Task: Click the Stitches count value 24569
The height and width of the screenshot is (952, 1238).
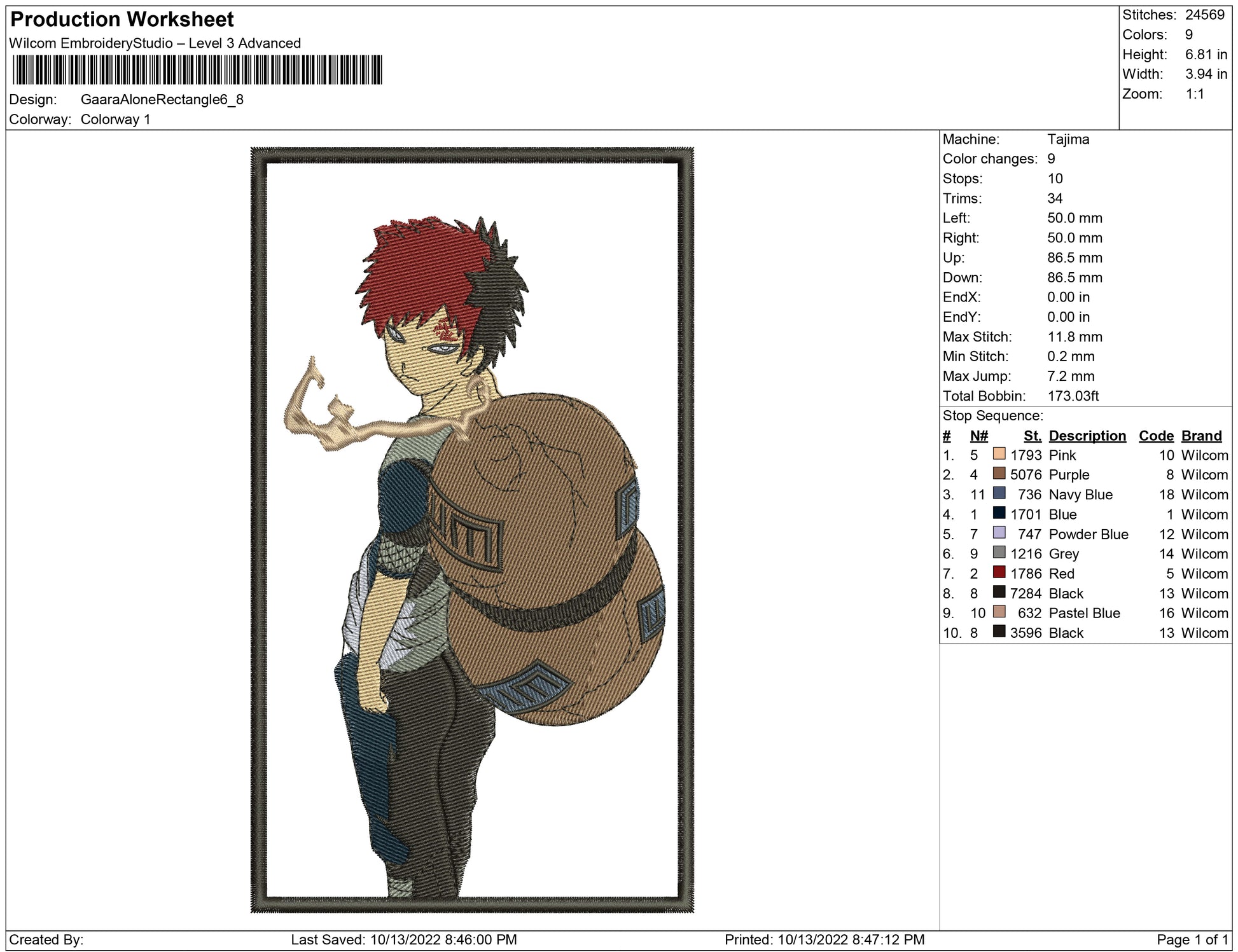Action: pyautogui.click(x=1204, y=15)
